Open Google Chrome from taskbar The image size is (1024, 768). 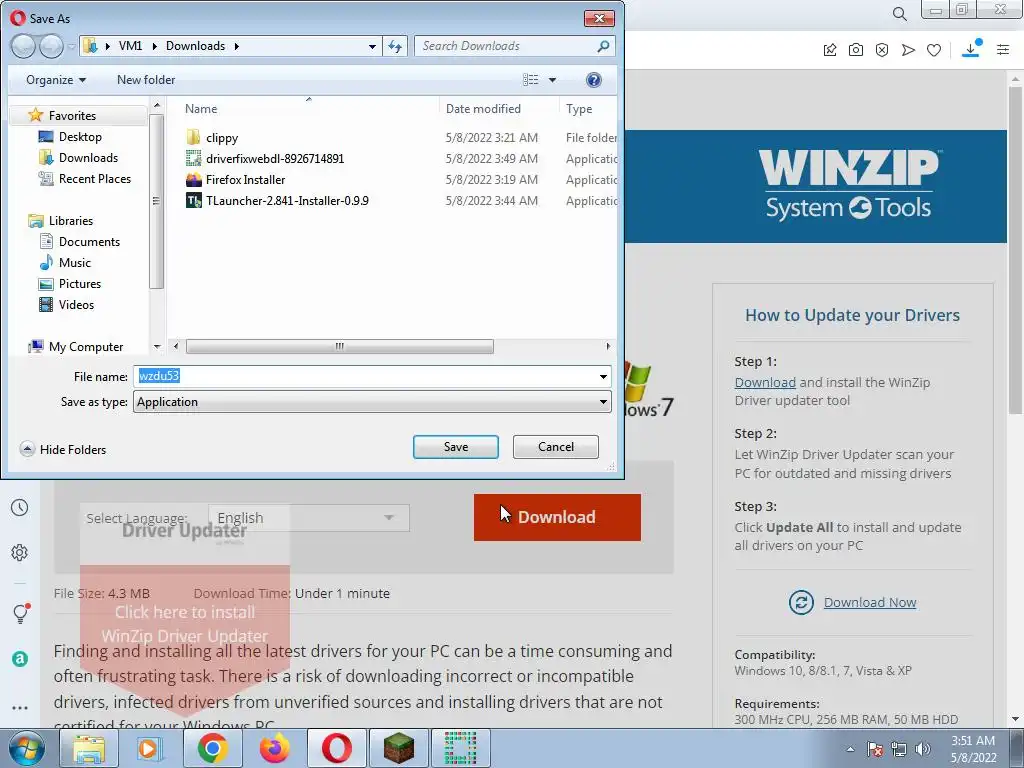point(212,748)
